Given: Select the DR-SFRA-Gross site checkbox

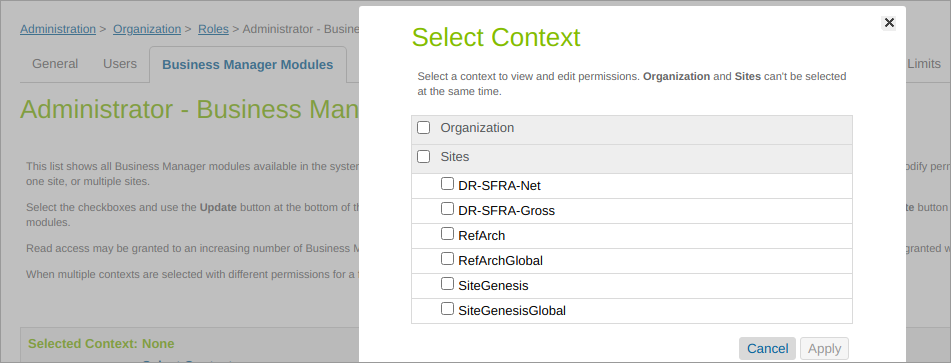Looking at the screenshot, I should pyautogui.click(x=447, y=209).
